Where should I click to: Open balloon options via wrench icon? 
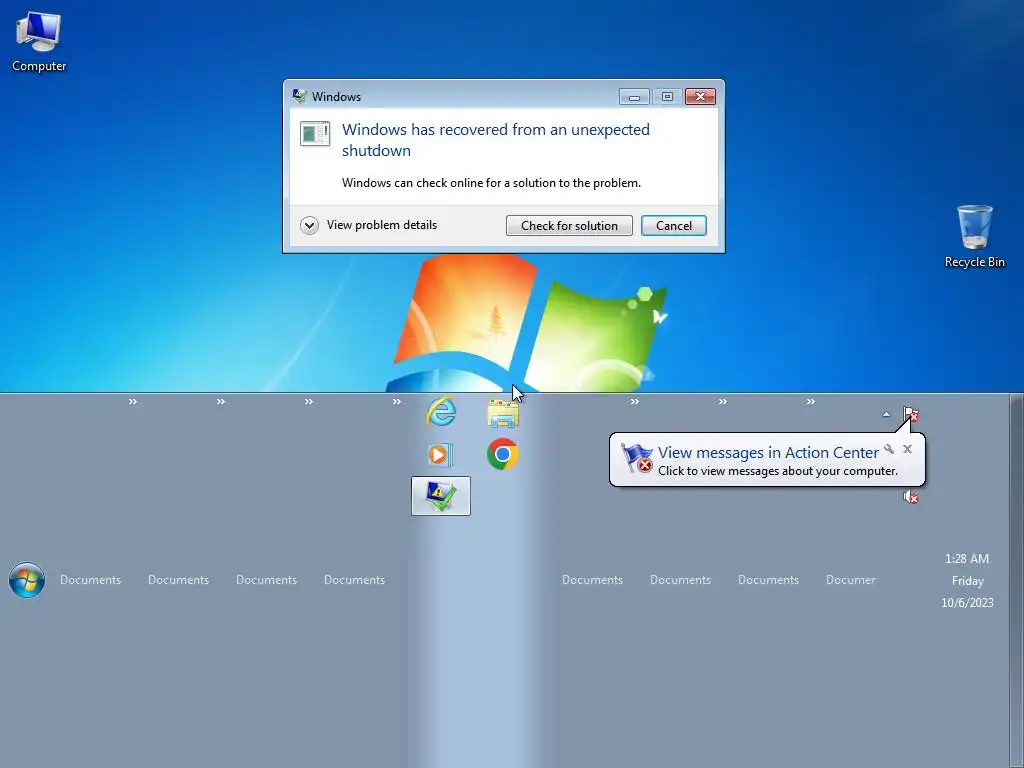pyautogui.click(x=889, y=449)
